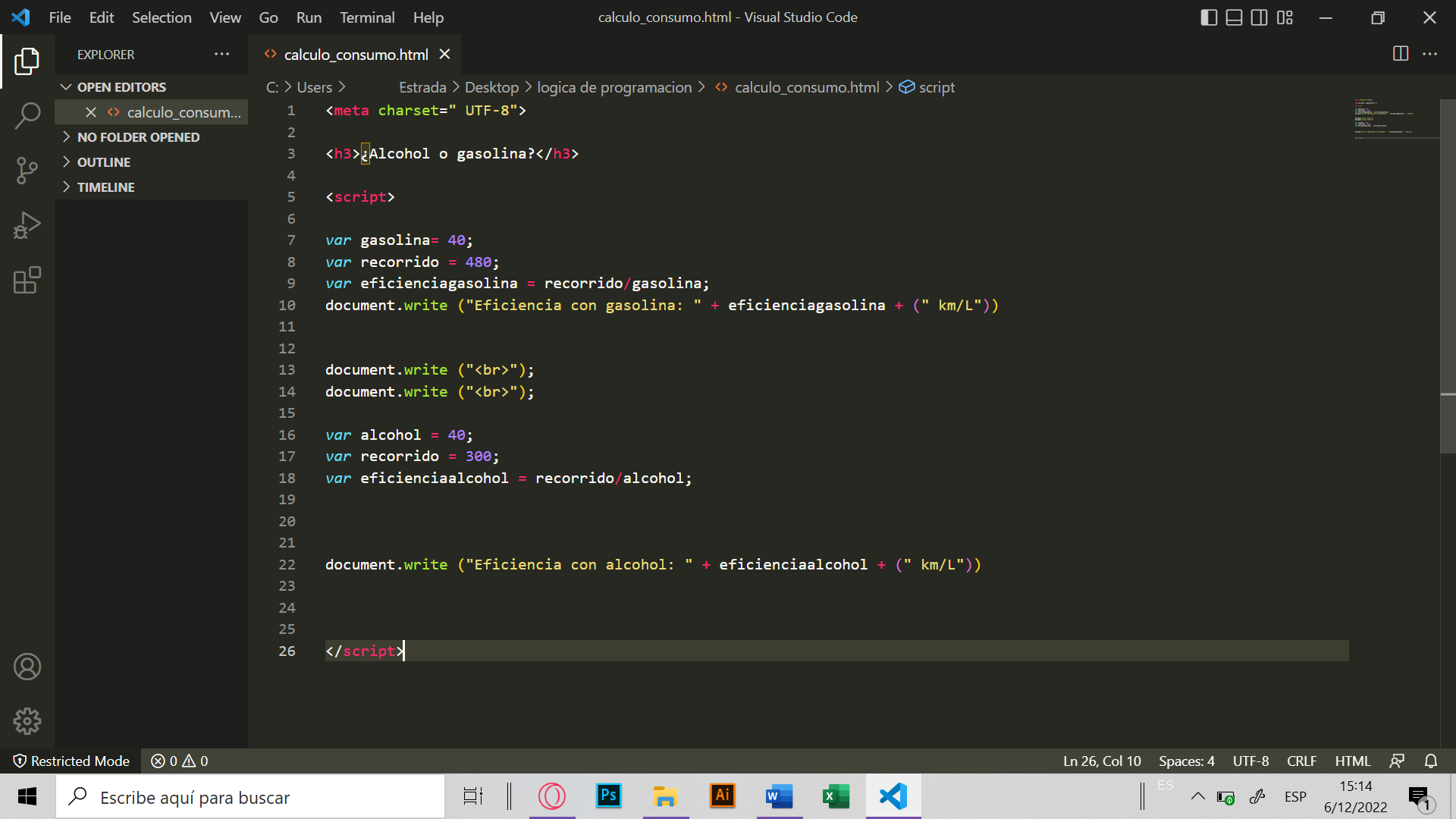Click the Restricted Mode shield indicator

click(71, 761)
